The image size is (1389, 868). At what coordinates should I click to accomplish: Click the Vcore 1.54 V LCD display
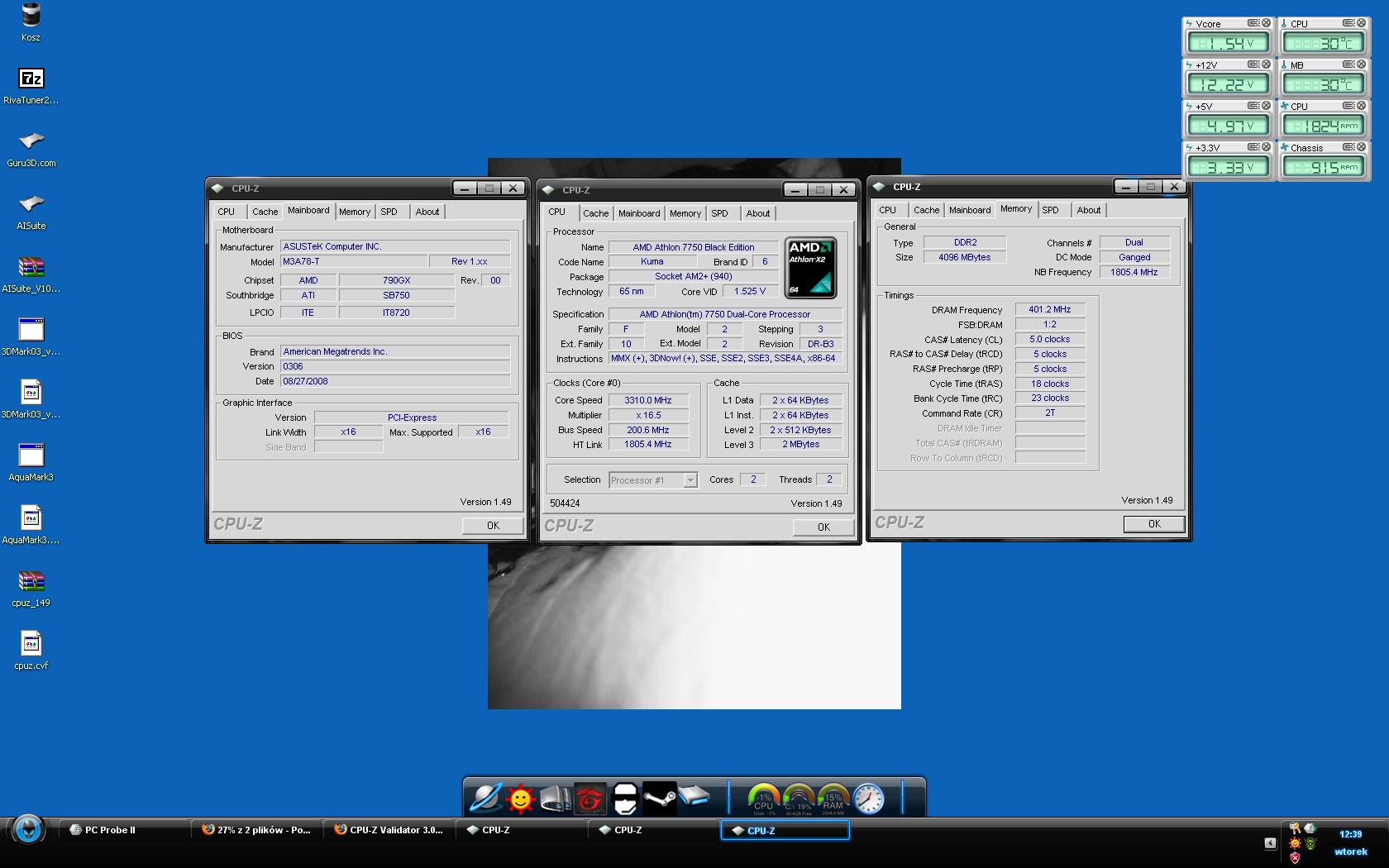click(x=1228, y=43)
